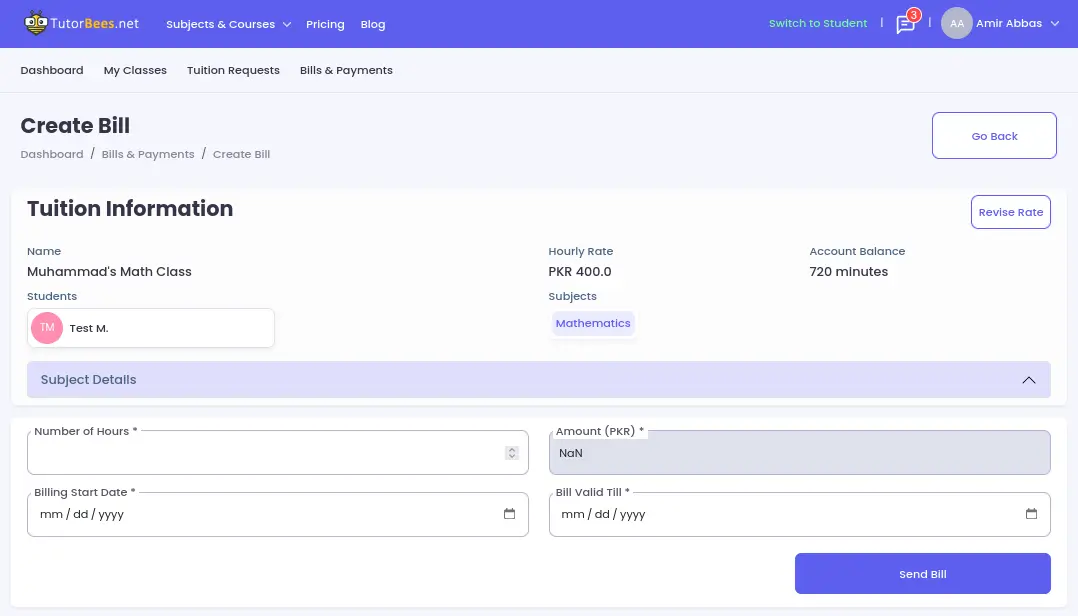
Task: Click the Go Back button
Action: pos(993,135)
